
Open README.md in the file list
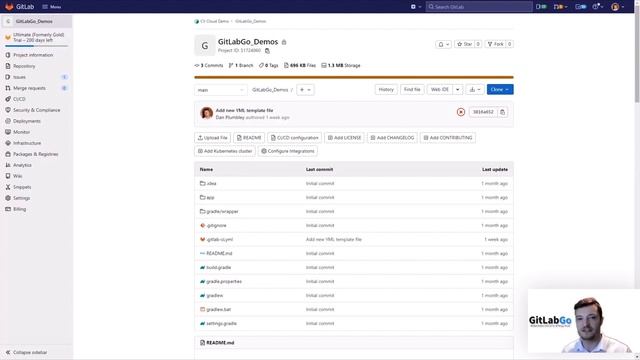point(219,253)
